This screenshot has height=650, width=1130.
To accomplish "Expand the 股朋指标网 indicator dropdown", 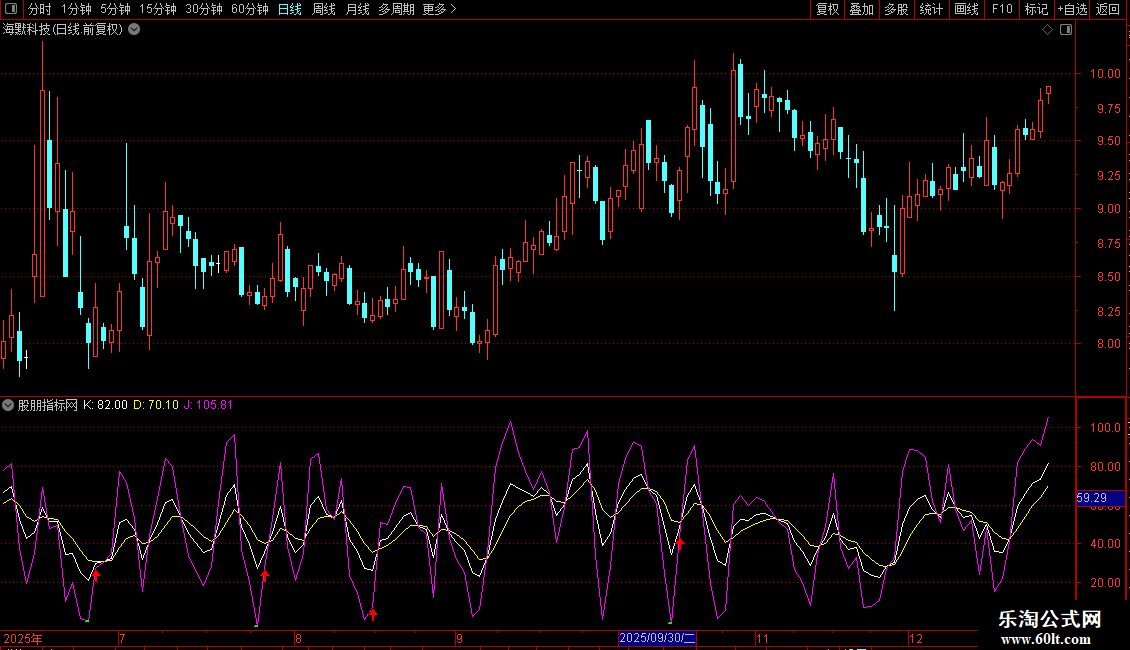I will pyautogui.click(x=9, y=405).
